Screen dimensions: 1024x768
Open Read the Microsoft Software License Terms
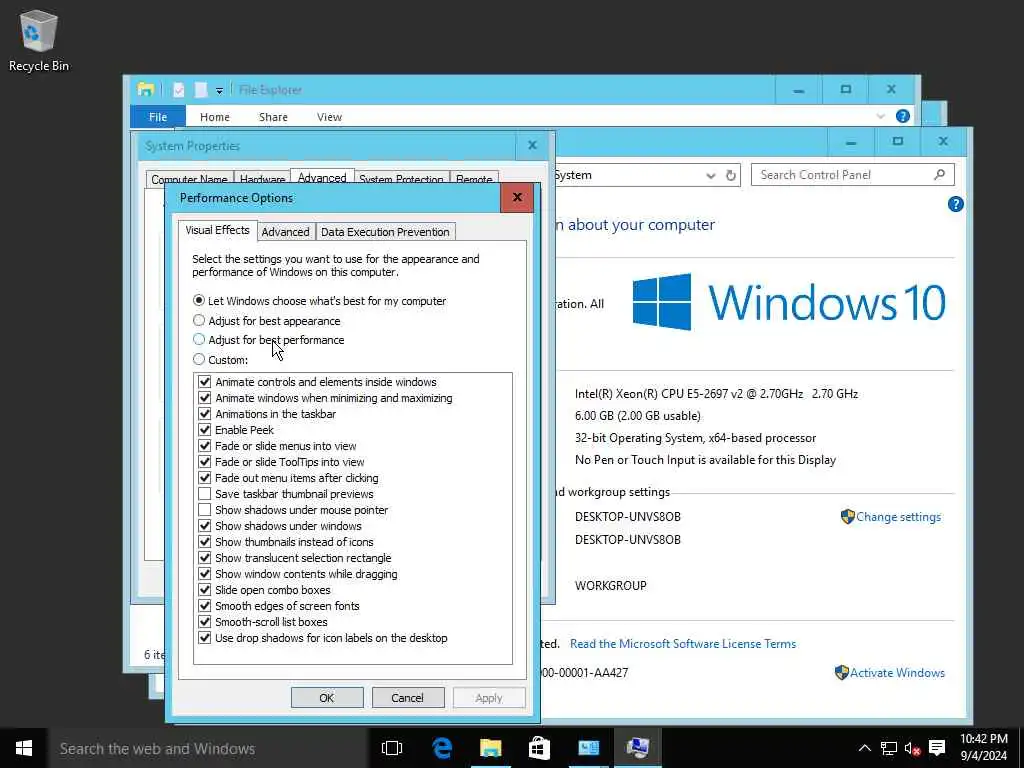click(x=682, y=643)
